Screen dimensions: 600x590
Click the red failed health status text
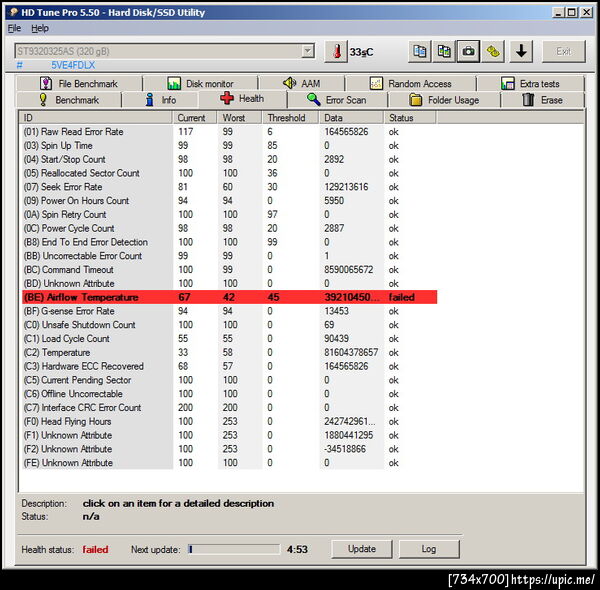(95, 549)
